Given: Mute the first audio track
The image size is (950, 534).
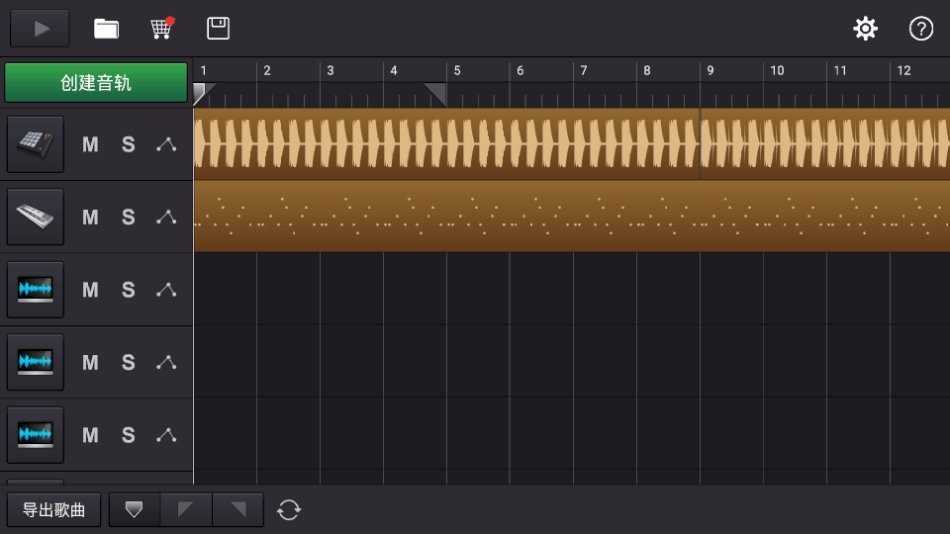Looking at the screenshot, I should 90,290.
